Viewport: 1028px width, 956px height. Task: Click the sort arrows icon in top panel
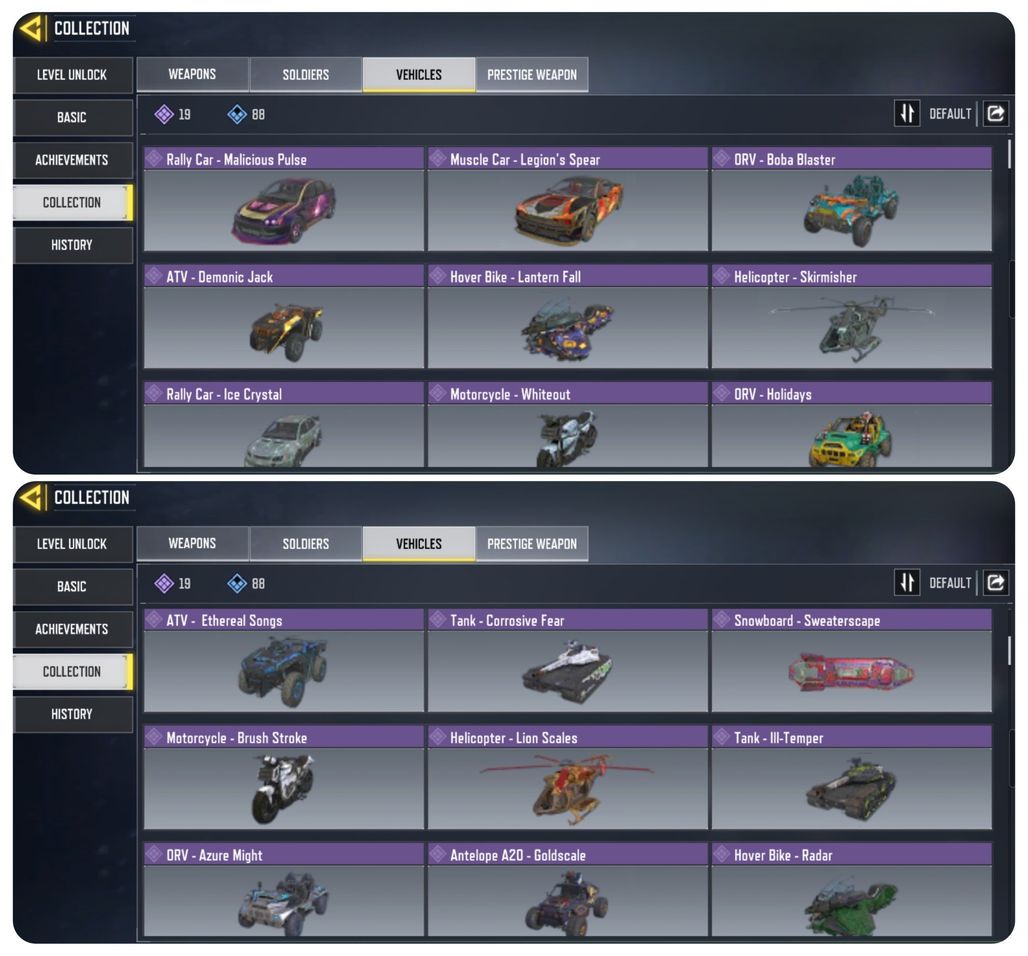(x=907, y=113)
